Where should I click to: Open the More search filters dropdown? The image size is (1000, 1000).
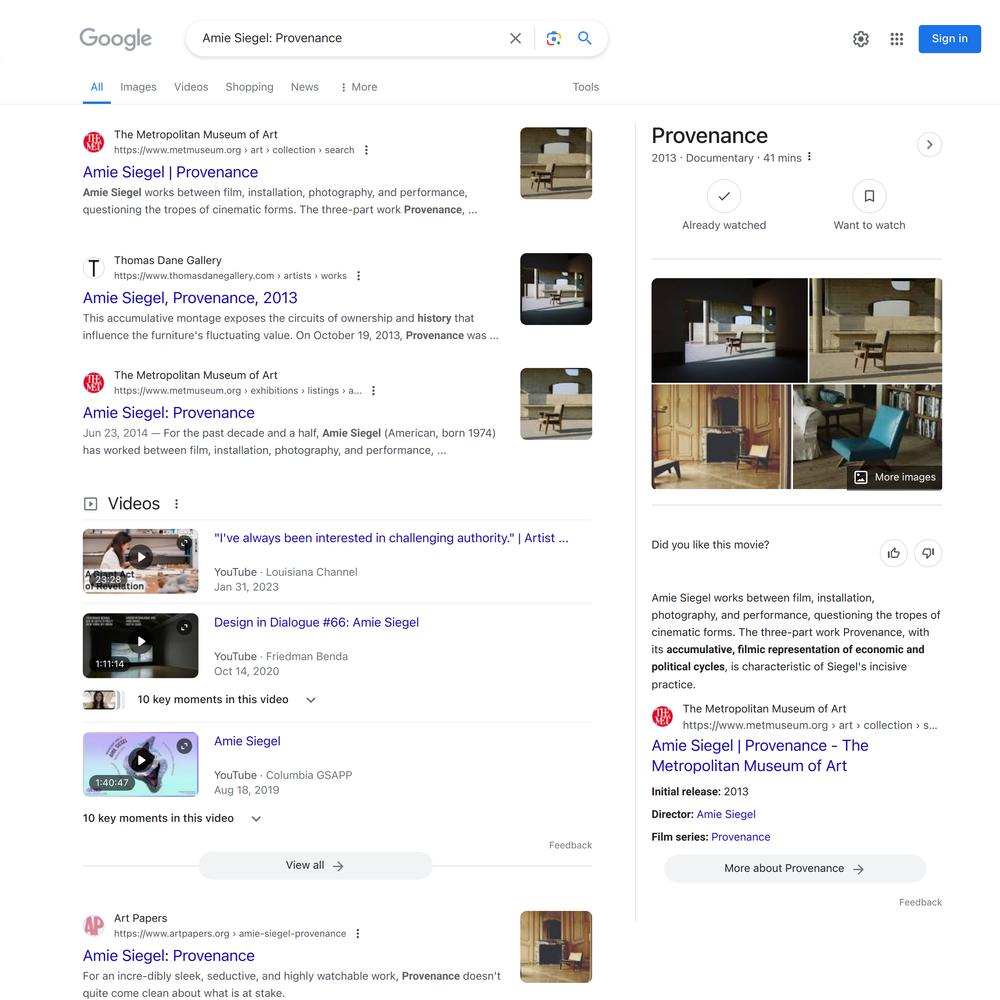click(358, 87)
